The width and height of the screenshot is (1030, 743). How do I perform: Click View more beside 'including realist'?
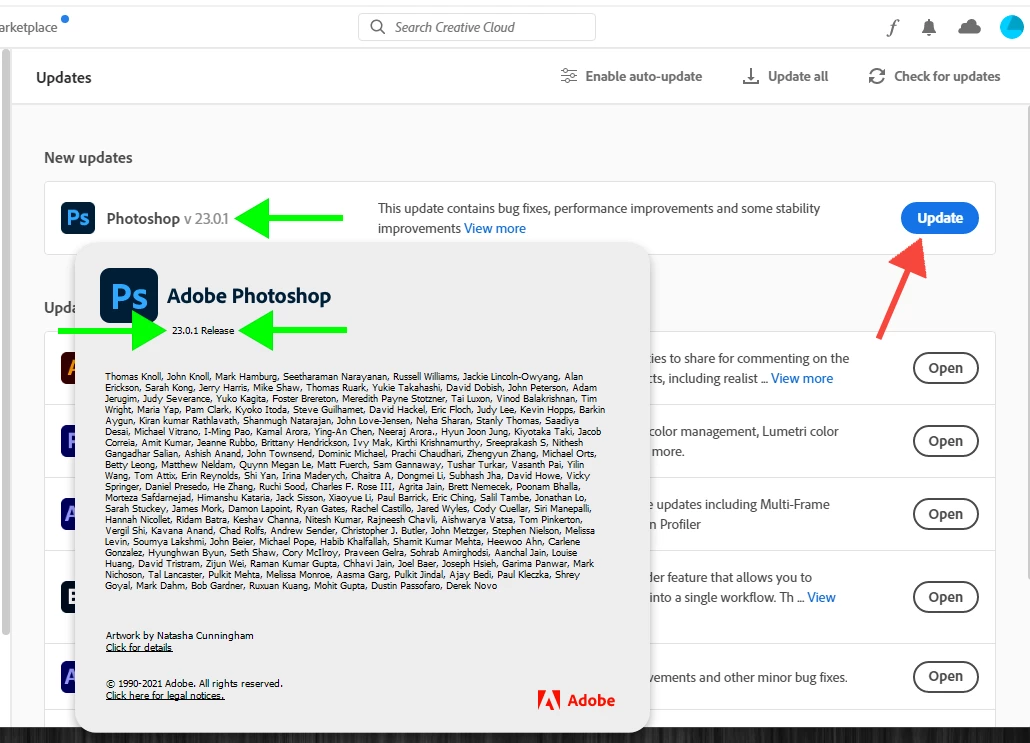802,378
